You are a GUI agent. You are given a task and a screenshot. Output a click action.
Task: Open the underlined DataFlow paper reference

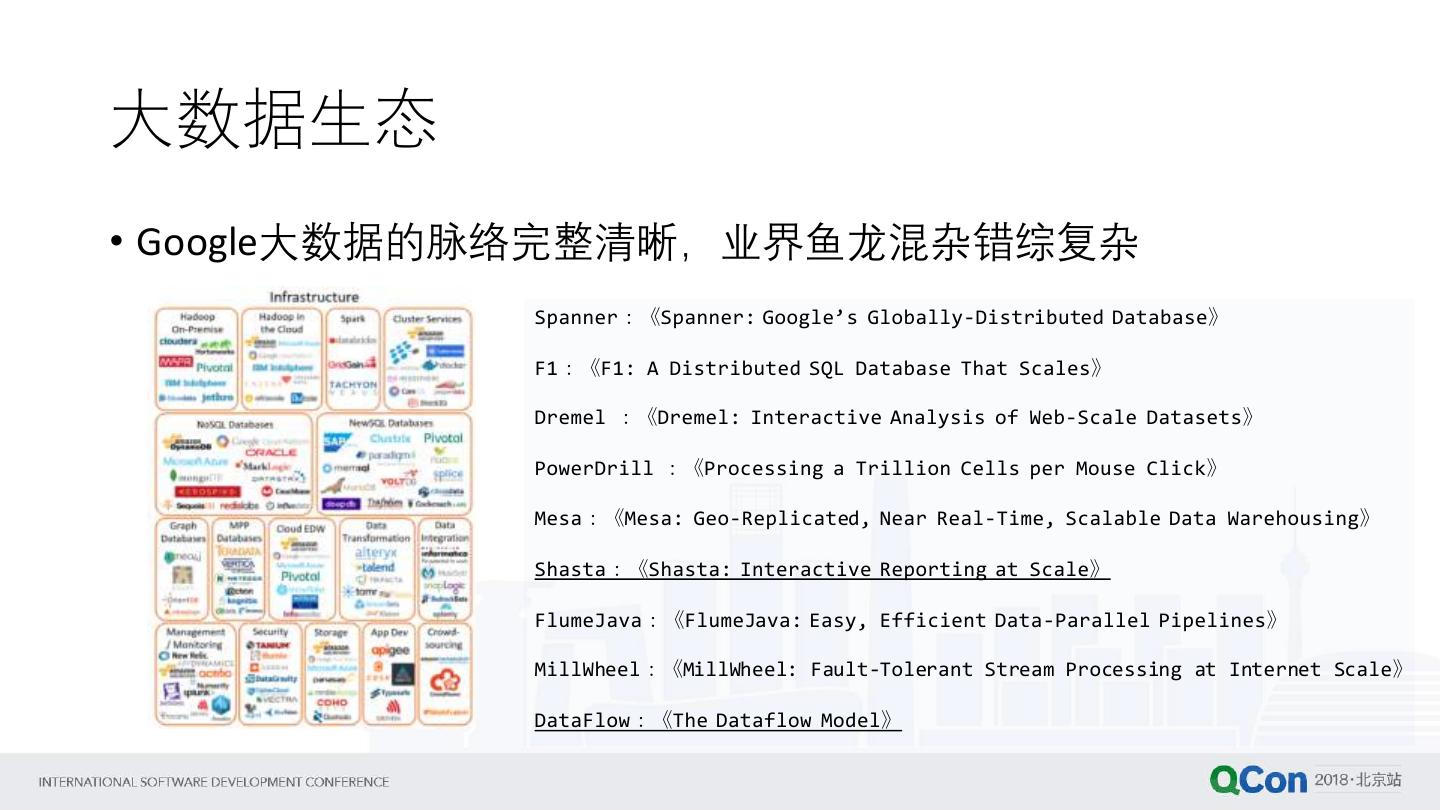pyautogui.click(x=718, y=720)
